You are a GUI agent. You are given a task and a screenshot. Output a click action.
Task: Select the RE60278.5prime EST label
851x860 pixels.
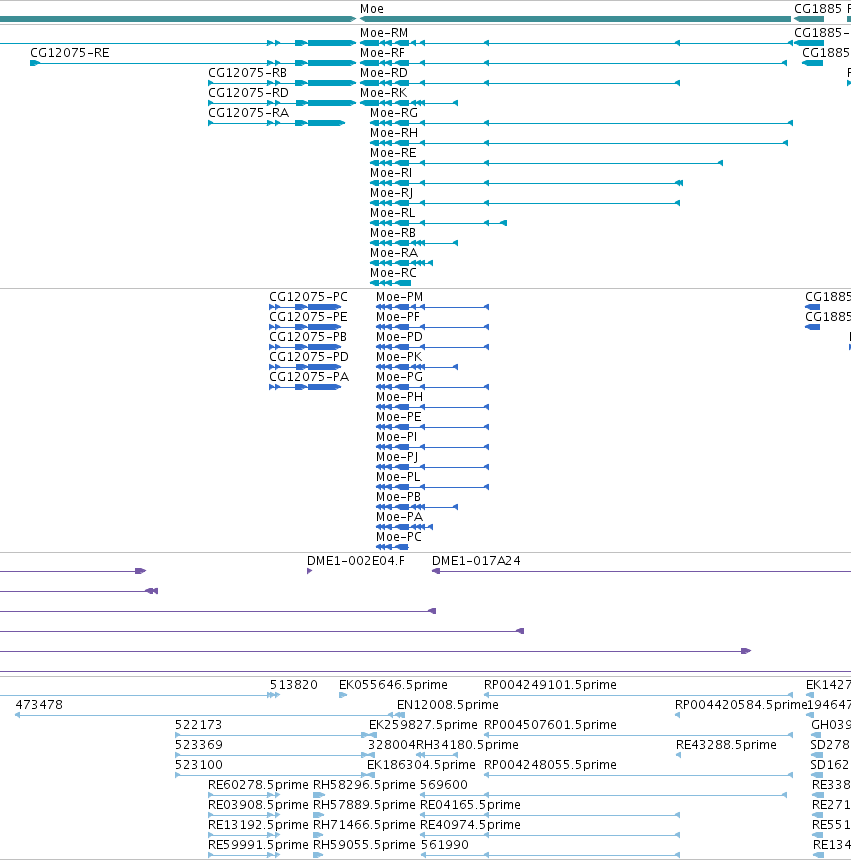258,785
